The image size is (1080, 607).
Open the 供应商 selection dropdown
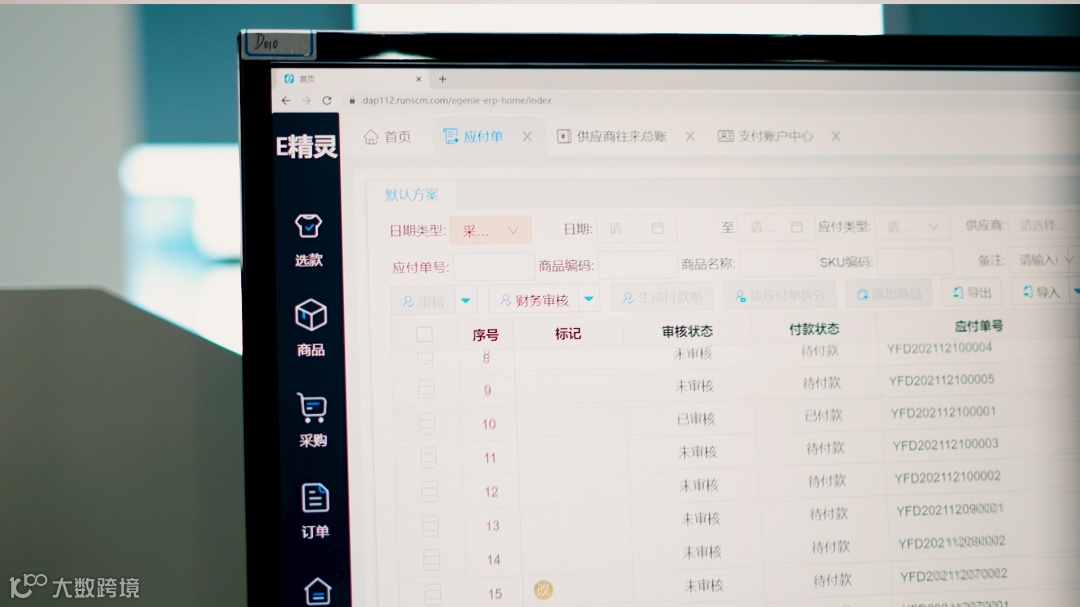point(1043,225)
